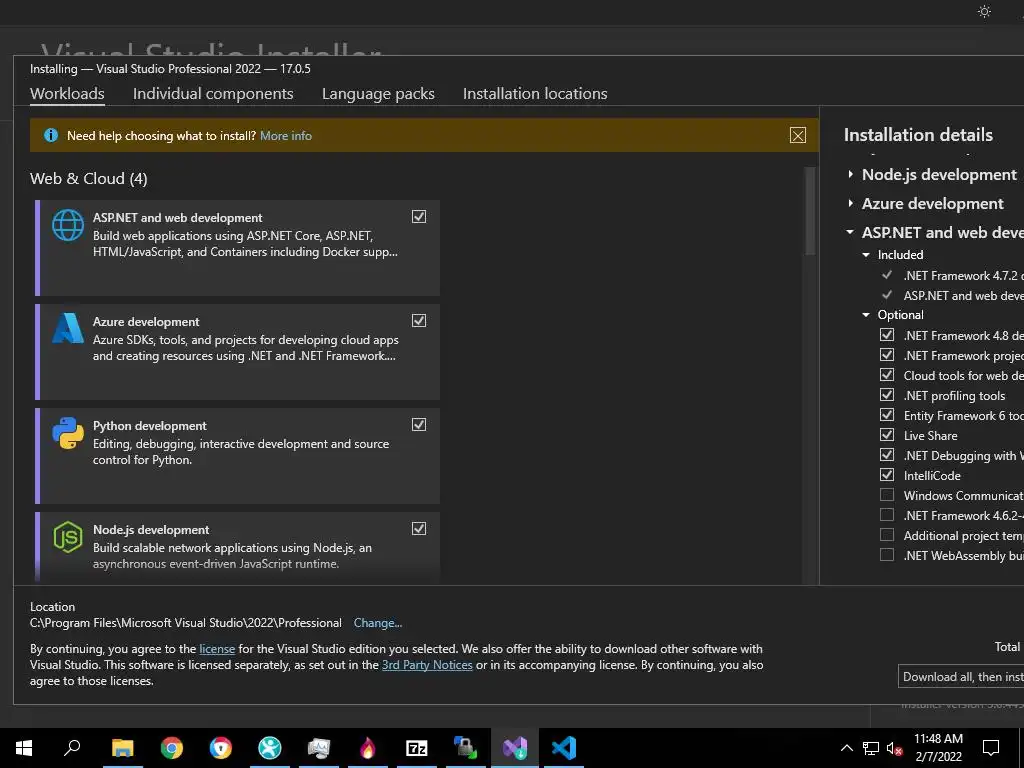
Task: Click the muted volume tray icon
Action: pos(895,748)
